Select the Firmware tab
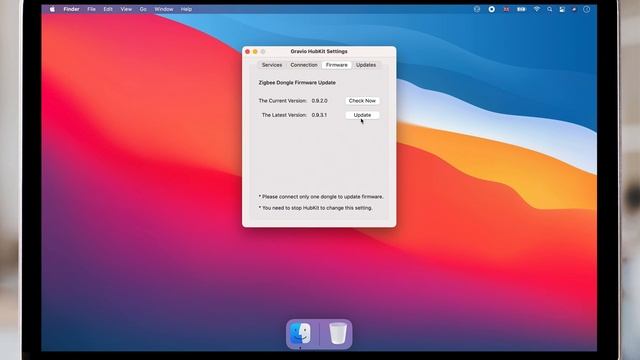This screenshot has width=640, height=360. [x=337, y=65]
